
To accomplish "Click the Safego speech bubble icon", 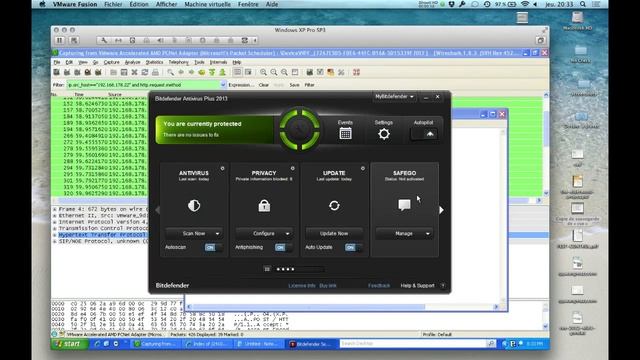I will [x=404, y=204].
